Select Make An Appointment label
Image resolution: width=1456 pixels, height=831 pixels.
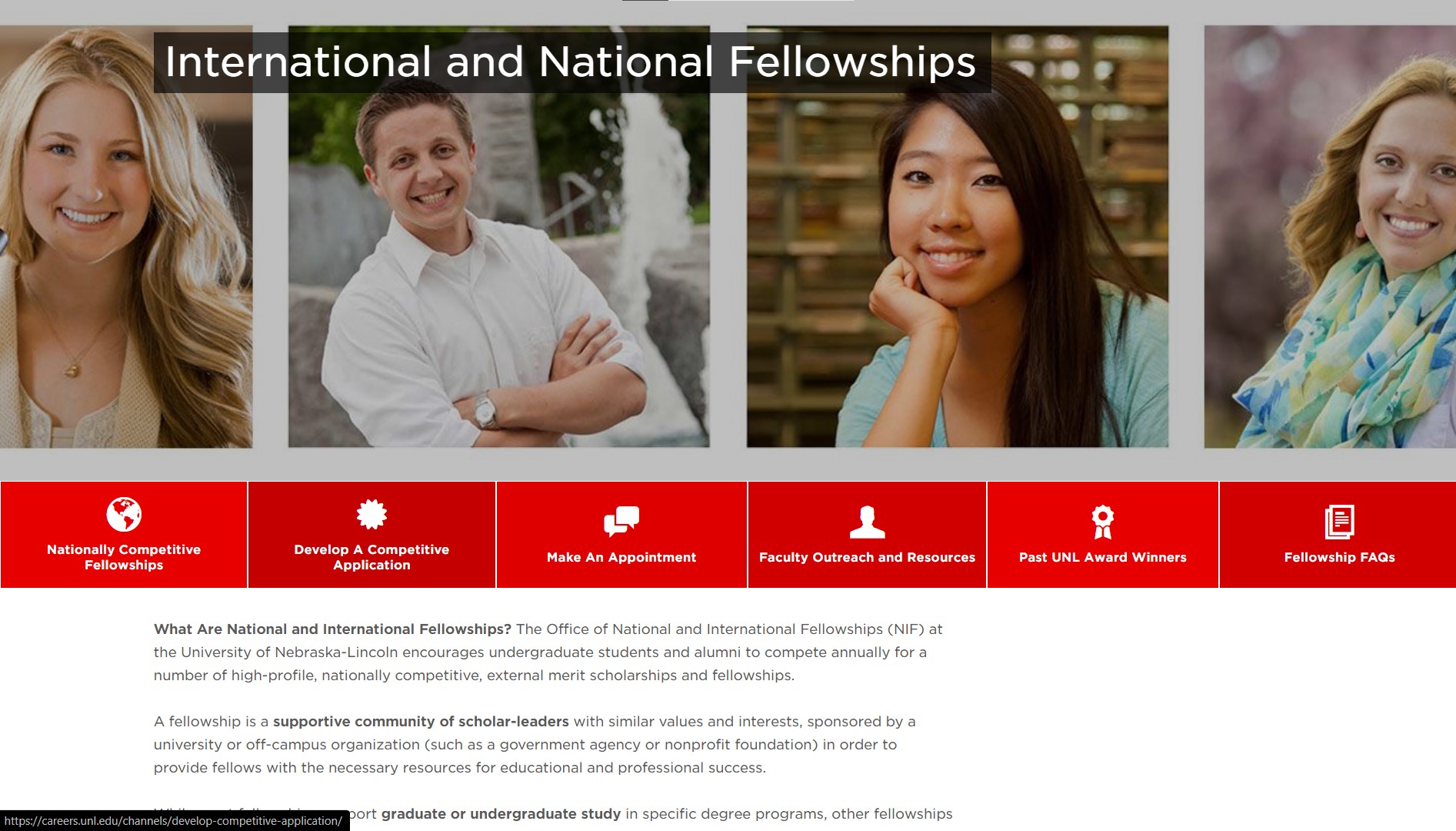621,557
